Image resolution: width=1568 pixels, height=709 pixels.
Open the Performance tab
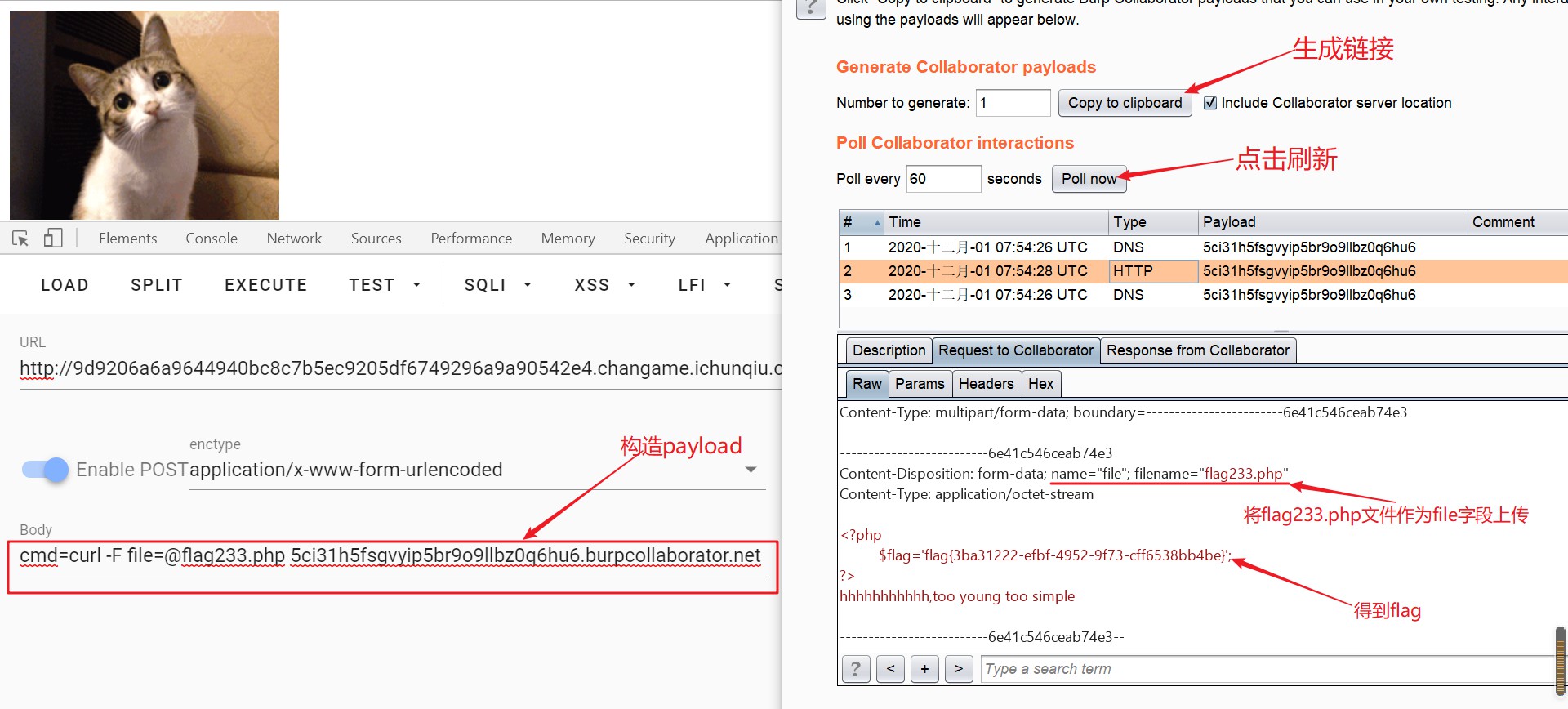pyautogui.click(x=471, y=239)
